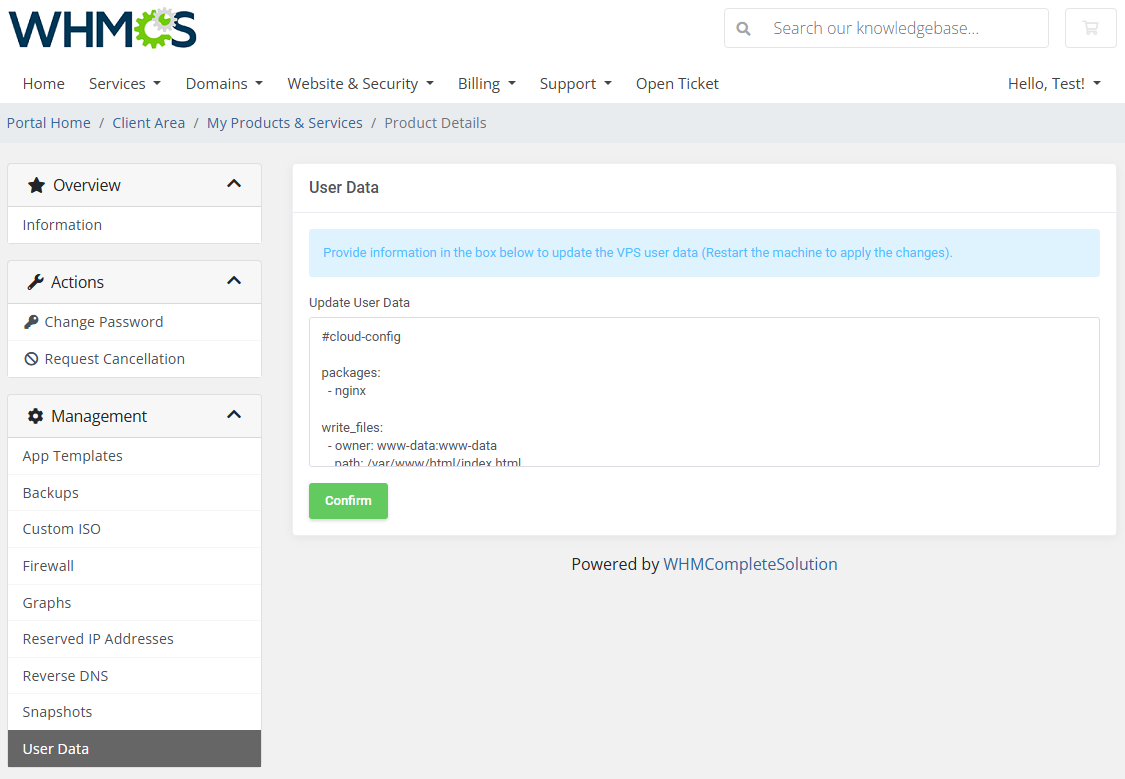
Task: Open the Firewall management page
Action: pos(48,566)
